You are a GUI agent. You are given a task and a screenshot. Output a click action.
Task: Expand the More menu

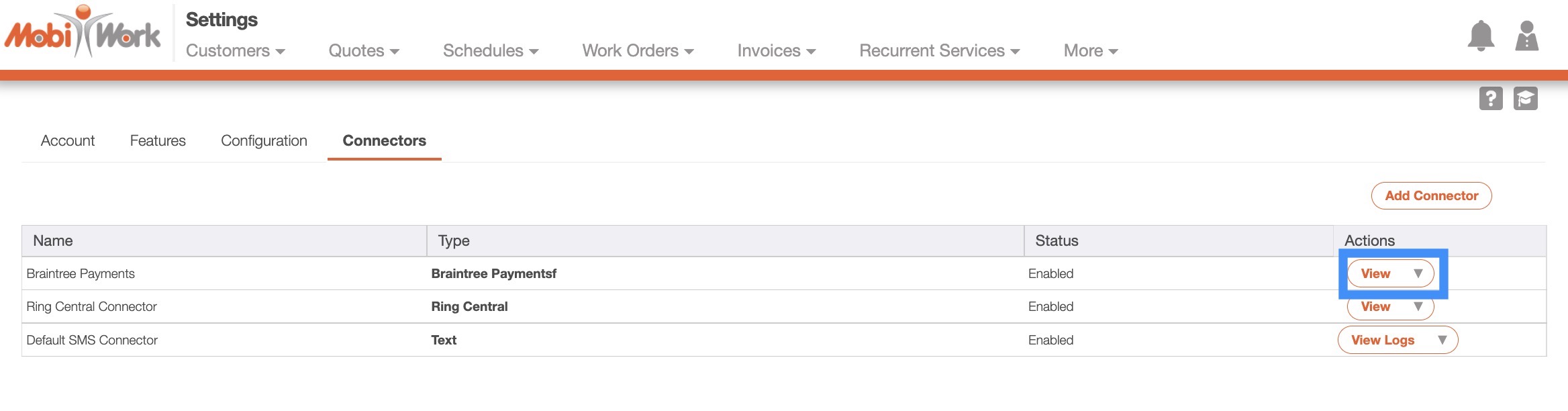[x=1090, y=51]
